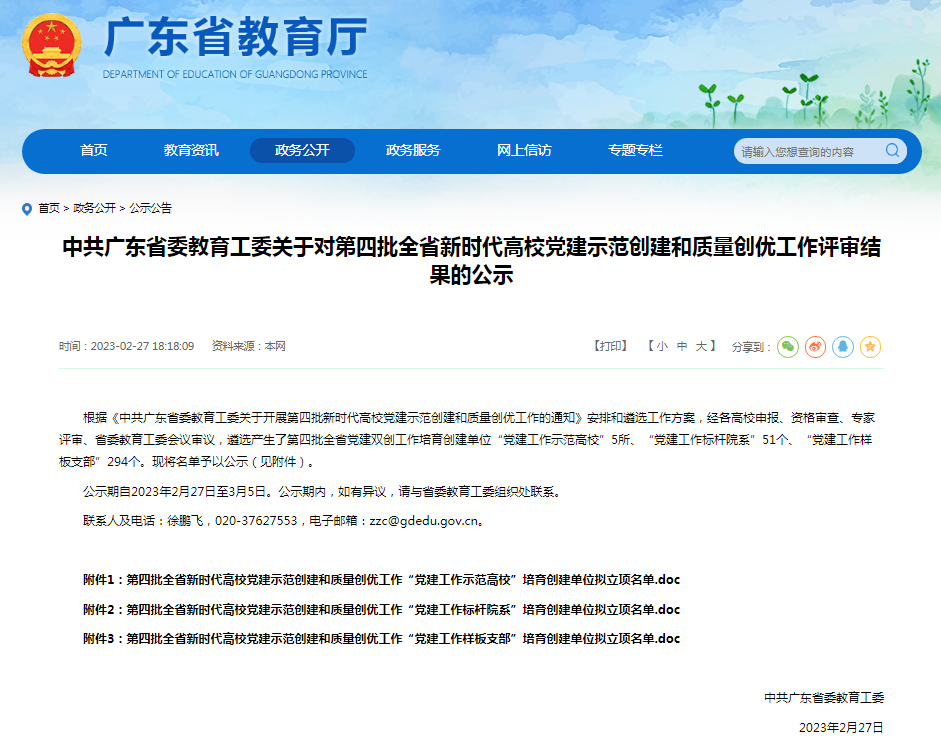
Task: Share the article to WeChat
Action: tap(788, 346)
